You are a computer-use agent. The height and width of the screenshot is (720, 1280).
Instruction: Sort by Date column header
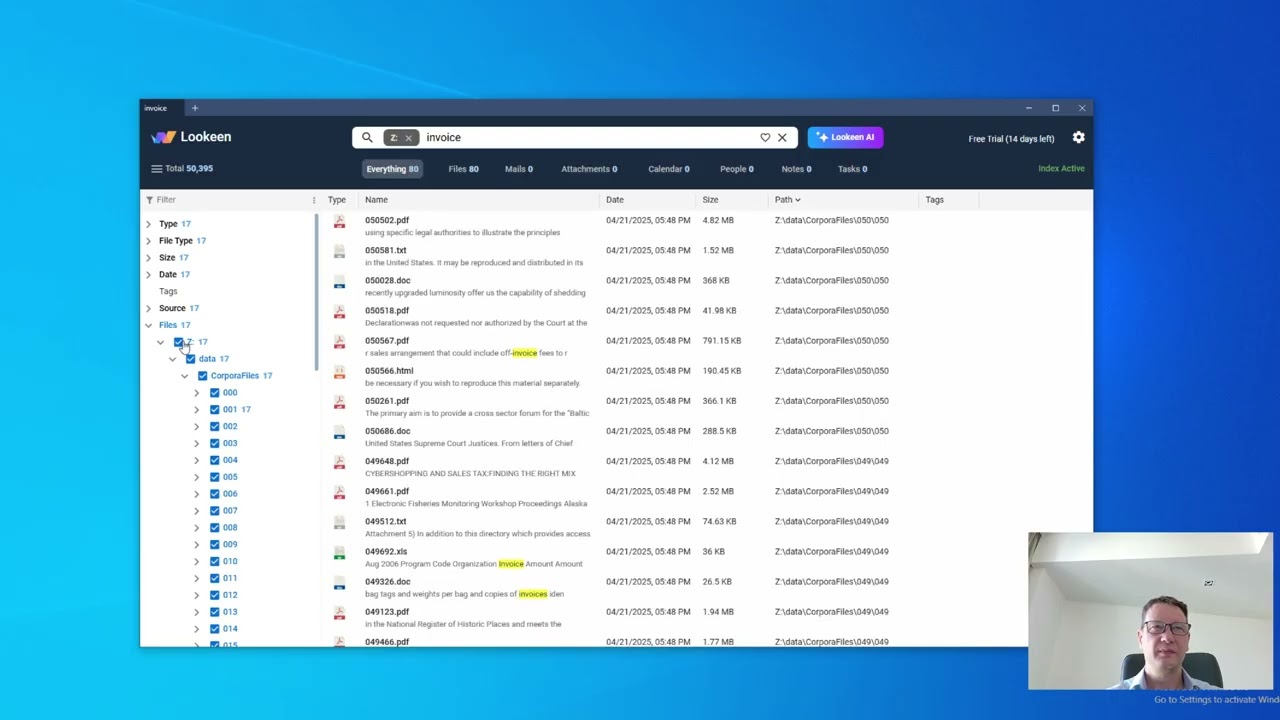pos(614,200)
